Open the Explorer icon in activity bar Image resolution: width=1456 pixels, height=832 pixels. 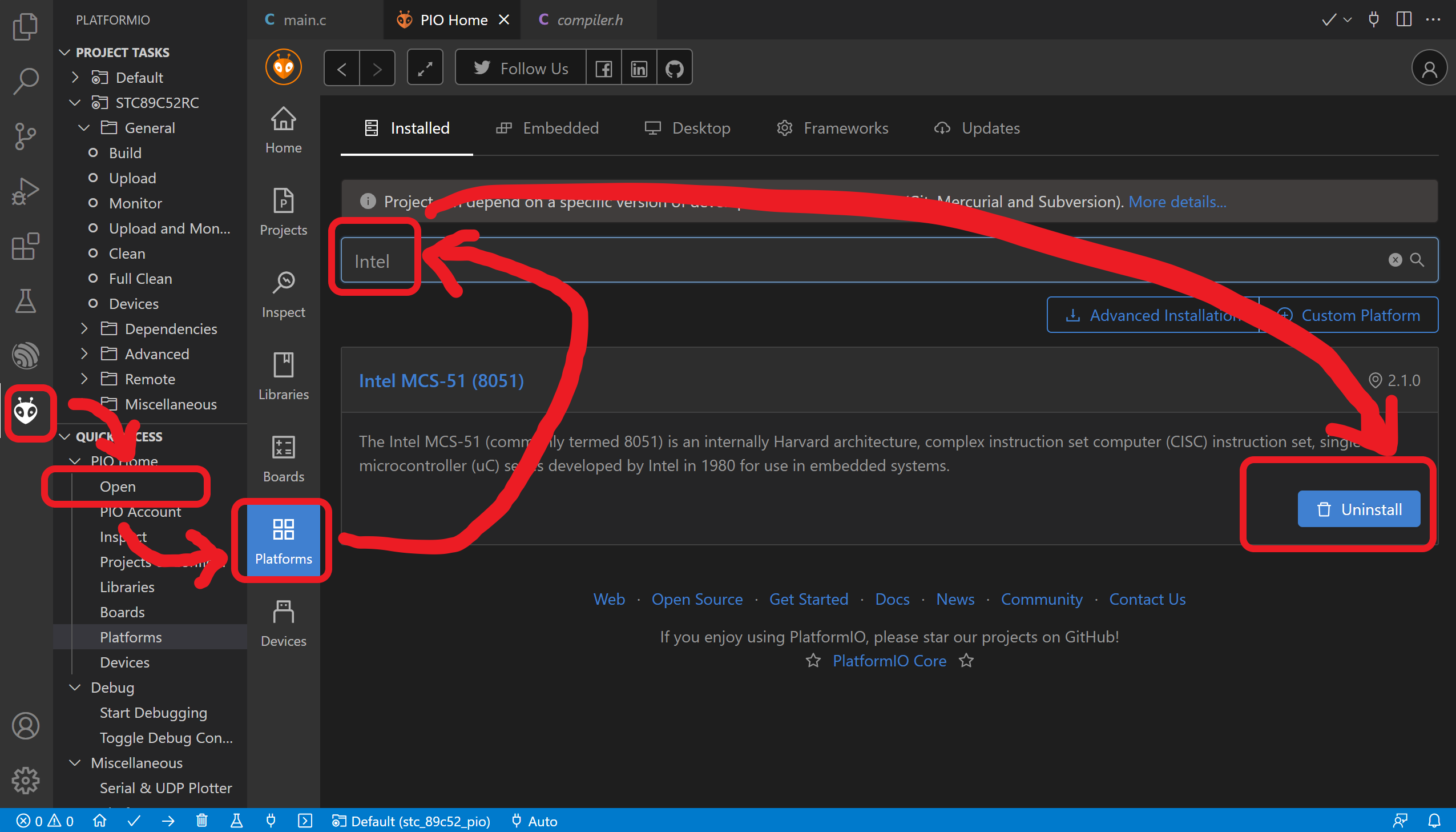tap(26, 27)
